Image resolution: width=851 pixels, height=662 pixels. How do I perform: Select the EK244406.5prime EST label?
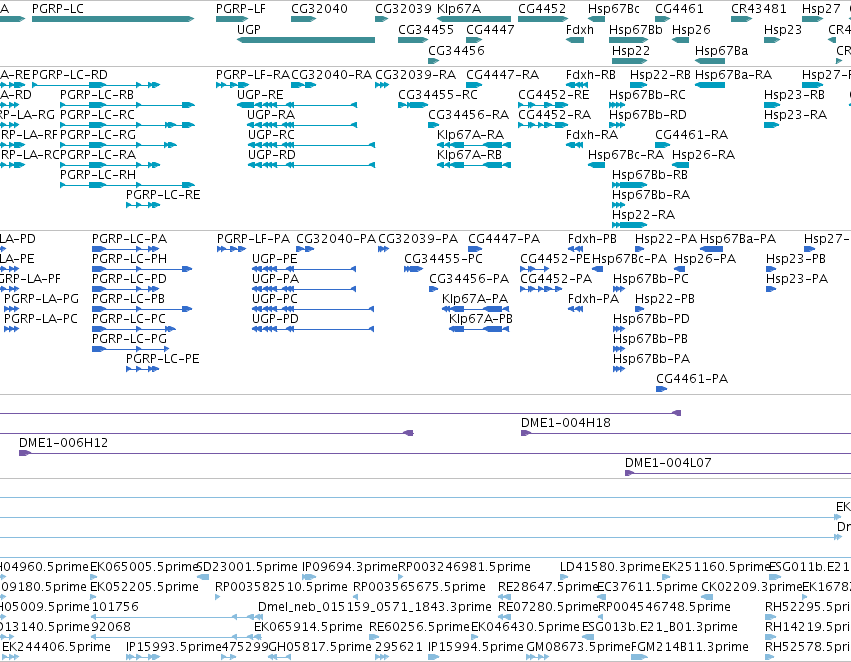point(56,647)
